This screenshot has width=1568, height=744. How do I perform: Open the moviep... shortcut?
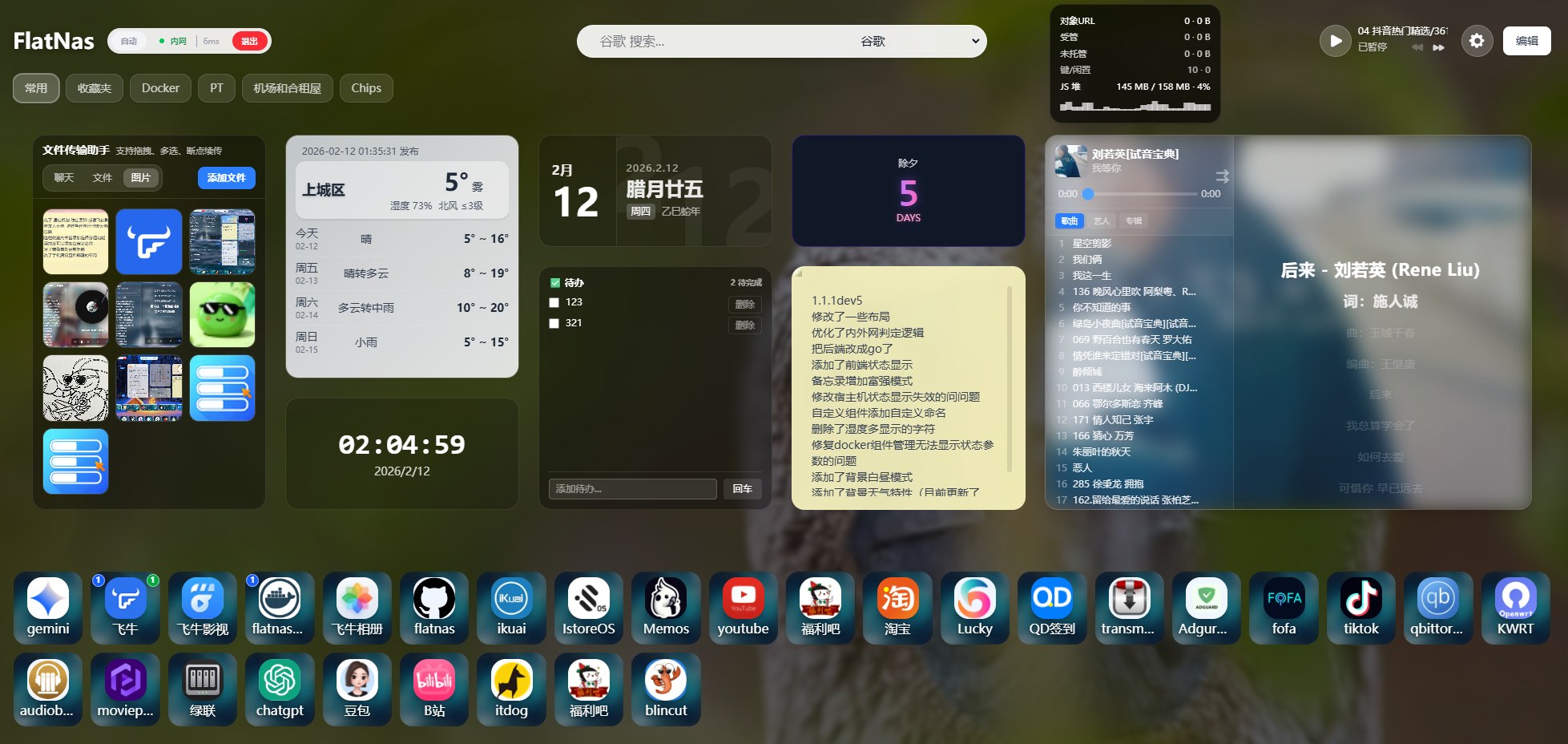(125, 689)
